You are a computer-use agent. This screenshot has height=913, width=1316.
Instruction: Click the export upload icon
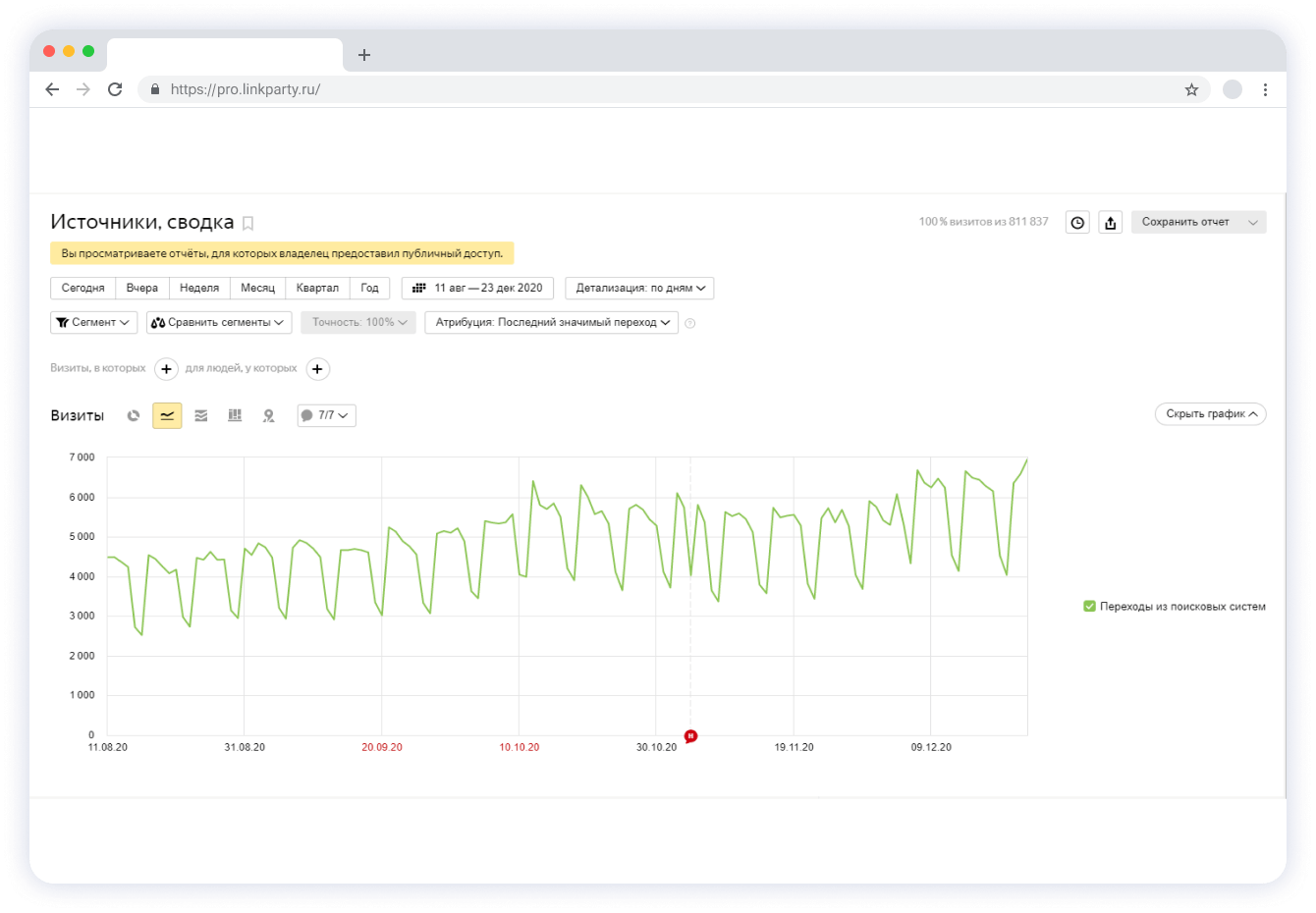(x=1110, y=223)
